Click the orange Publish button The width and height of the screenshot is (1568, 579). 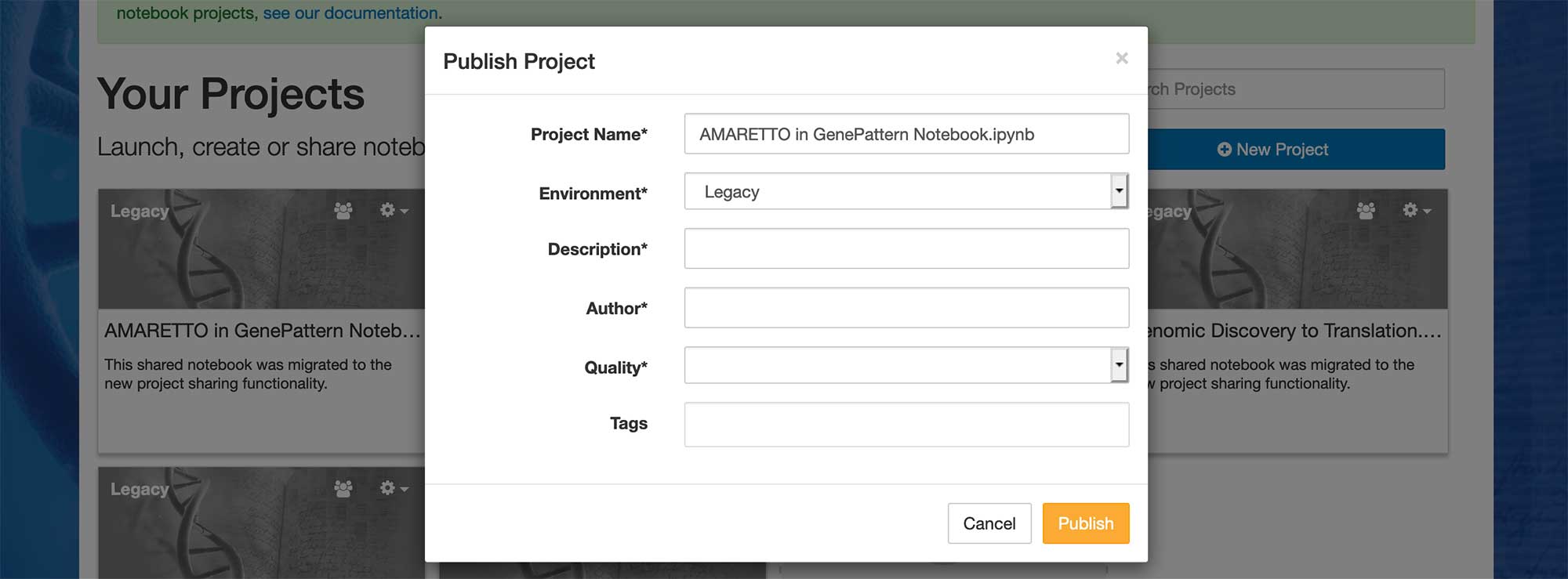coord(1086,523)
